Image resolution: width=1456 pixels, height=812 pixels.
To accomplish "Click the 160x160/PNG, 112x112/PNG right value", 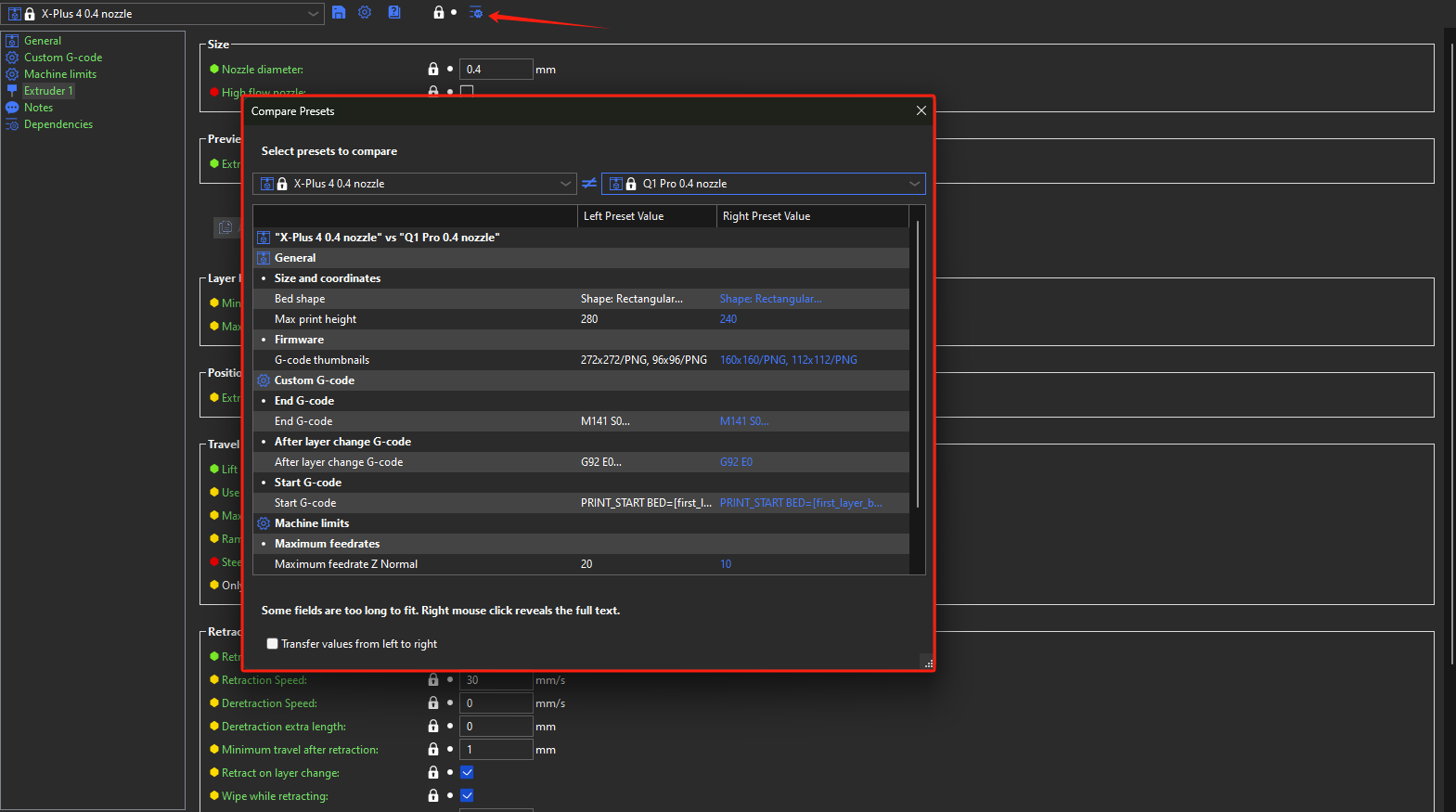I will coord(789,360).
